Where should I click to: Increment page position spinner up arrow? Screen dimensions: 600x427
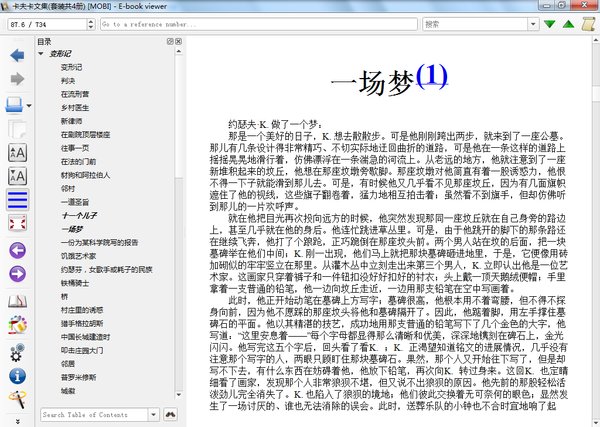[x=91, y=21]
